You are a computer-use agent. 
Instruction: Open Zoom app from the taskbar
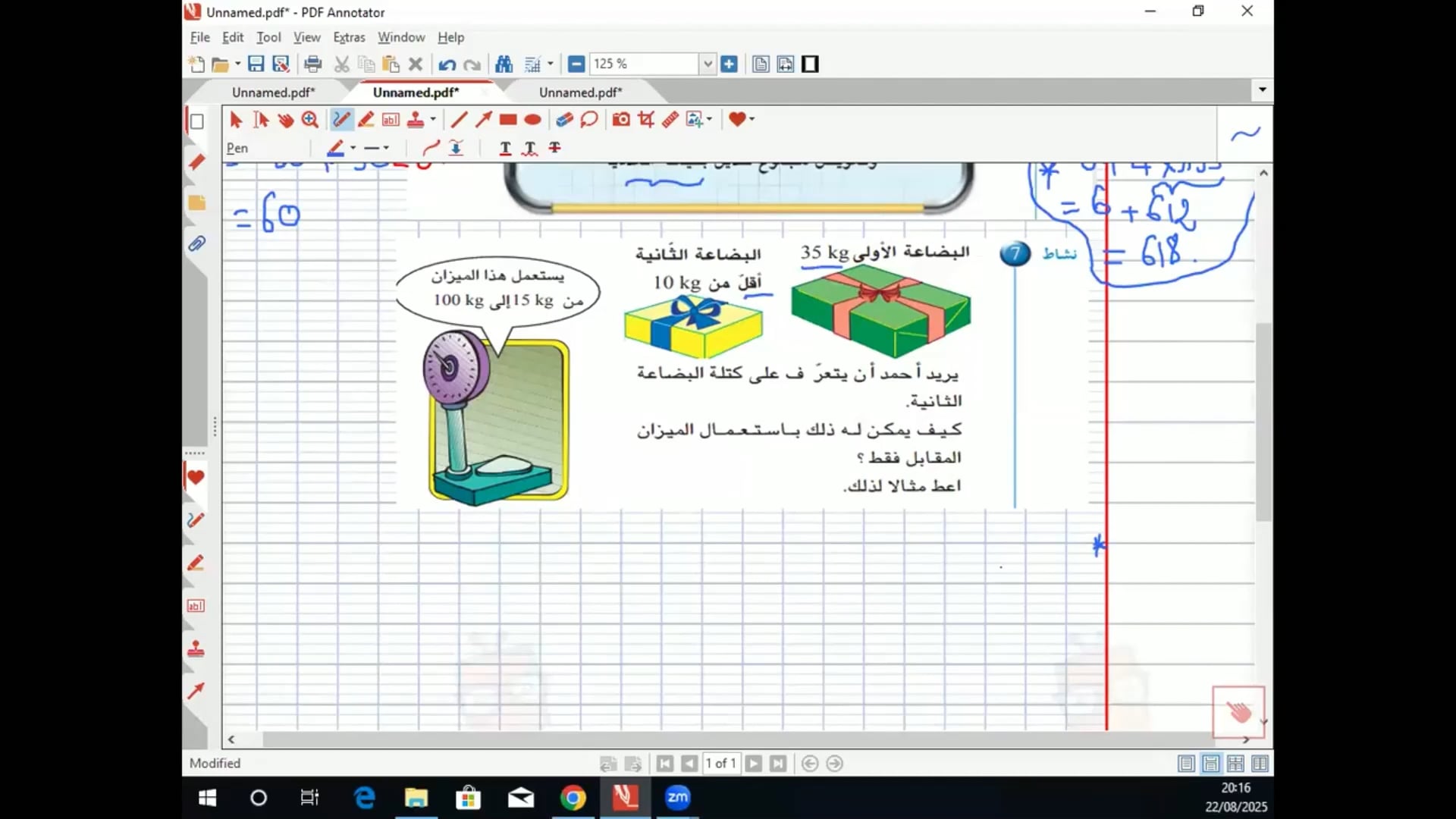(677, 798)
